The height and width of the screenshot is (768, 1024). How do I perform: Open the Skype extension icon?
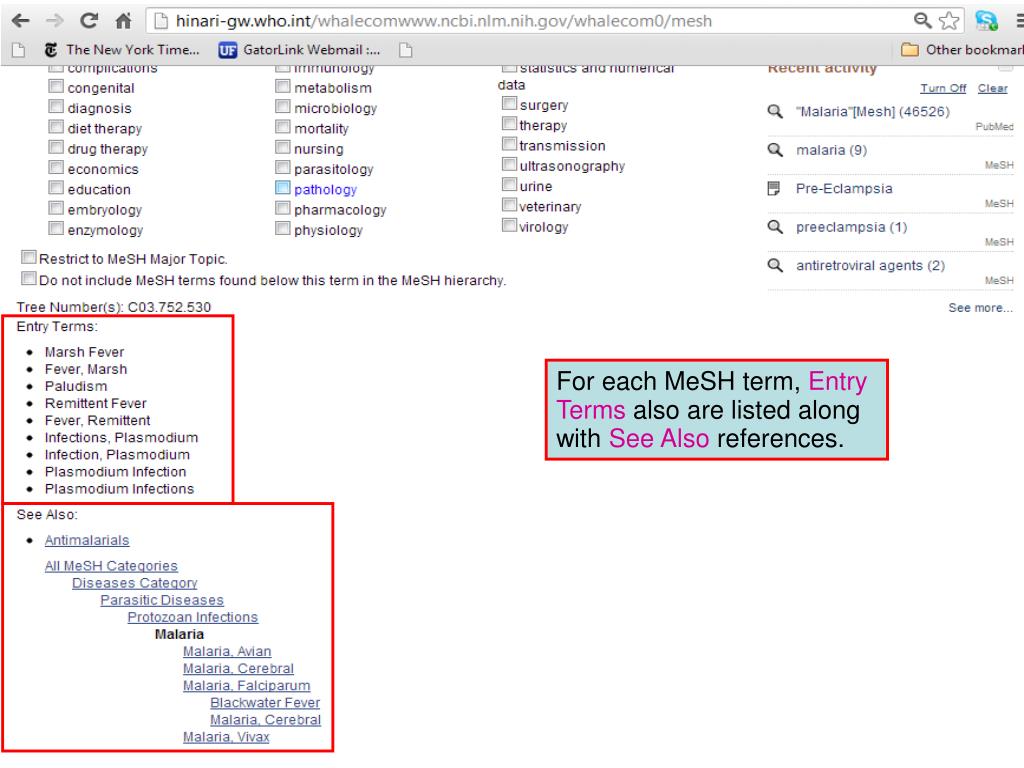pyautogui.click(x=986, y=21)
